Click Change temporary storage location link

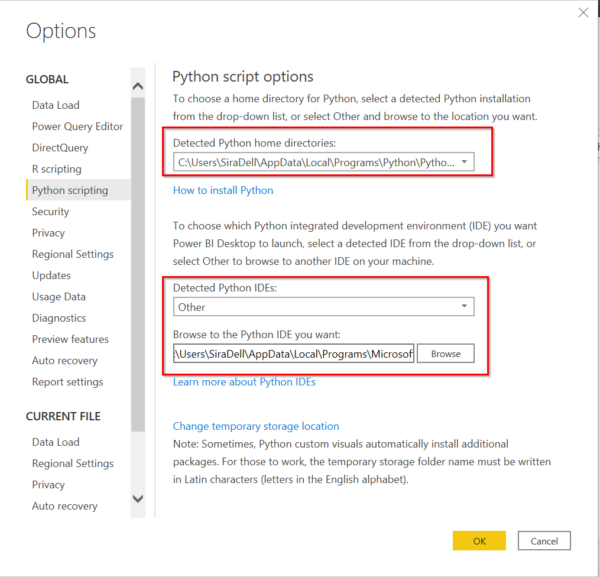click(256, 426)
